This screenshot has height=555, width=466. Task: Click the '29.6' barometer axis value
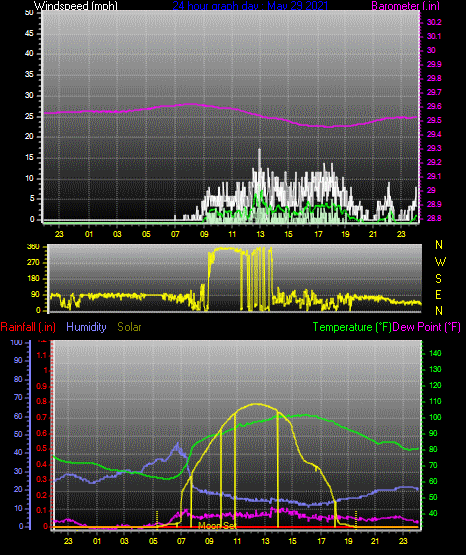click(434, 107)
